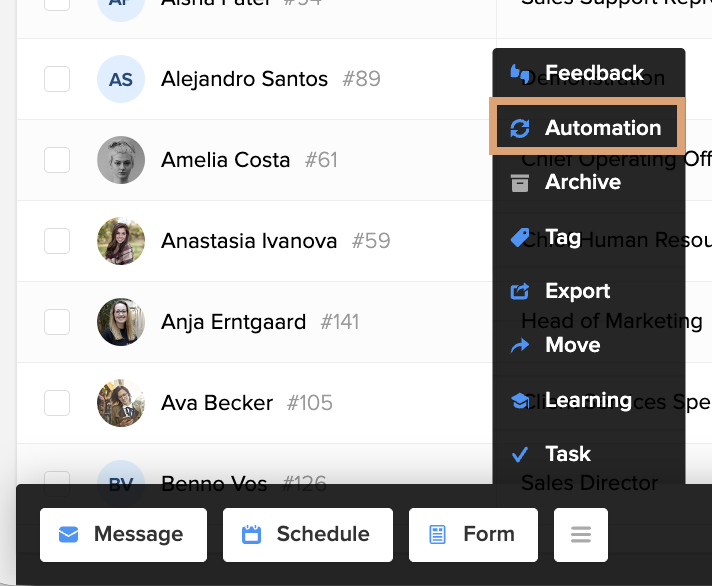This screenshot has height=586, width=712.
Task: Click the Export share icon
Action: tap(519, 291)
